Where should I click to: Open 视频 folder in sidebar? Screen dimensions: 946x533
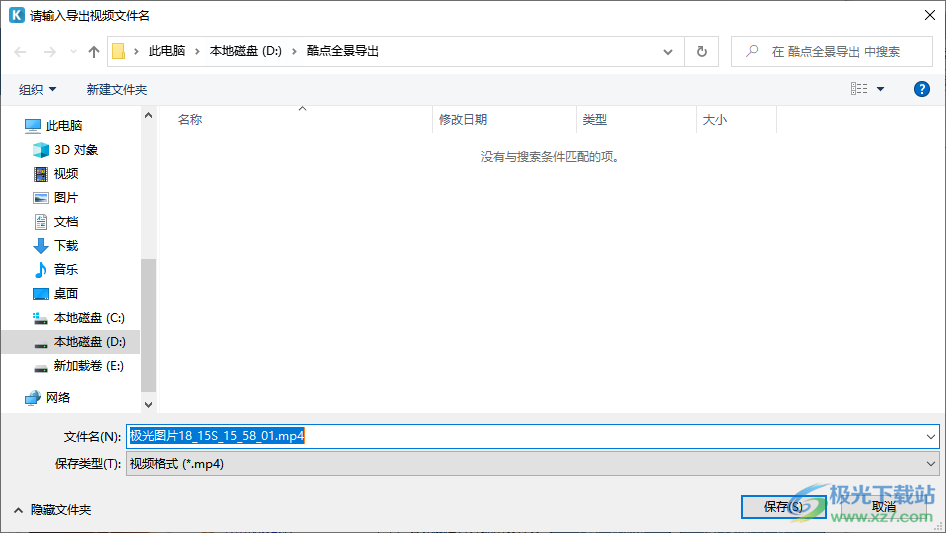click(x=56, y=174)
